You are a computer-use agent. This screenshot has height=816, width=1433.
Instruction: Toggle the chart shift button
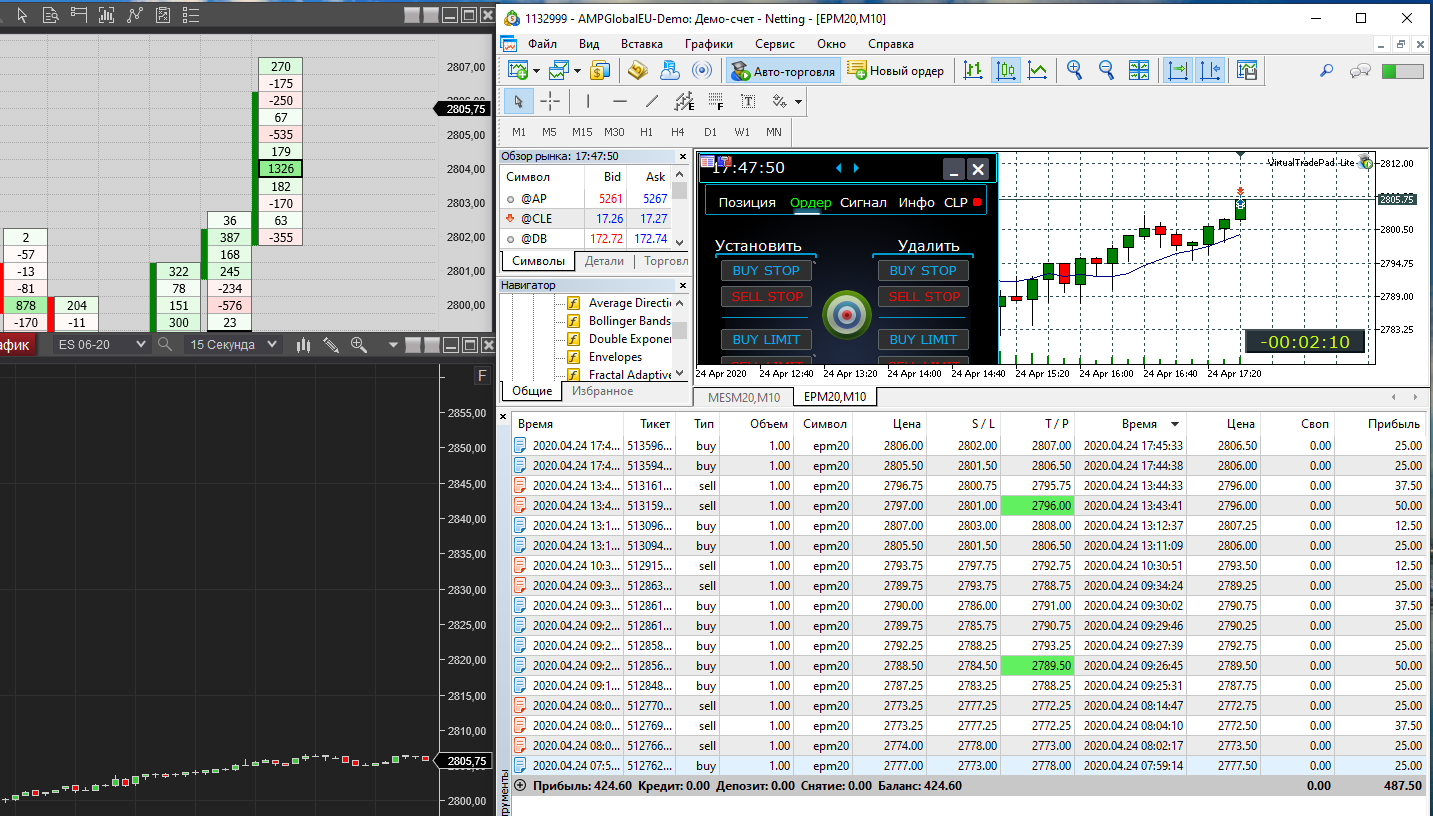pyautogui.click(x=1209, y=70)
